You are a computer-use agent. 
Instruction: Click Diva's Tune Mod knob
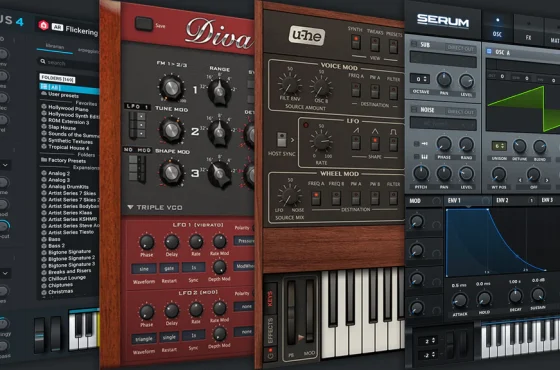171,130
